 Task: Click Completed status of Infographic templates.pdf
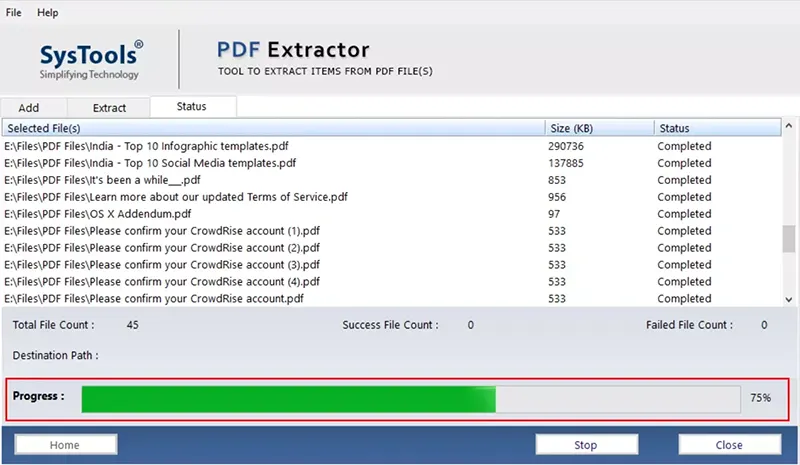(684, 146)
